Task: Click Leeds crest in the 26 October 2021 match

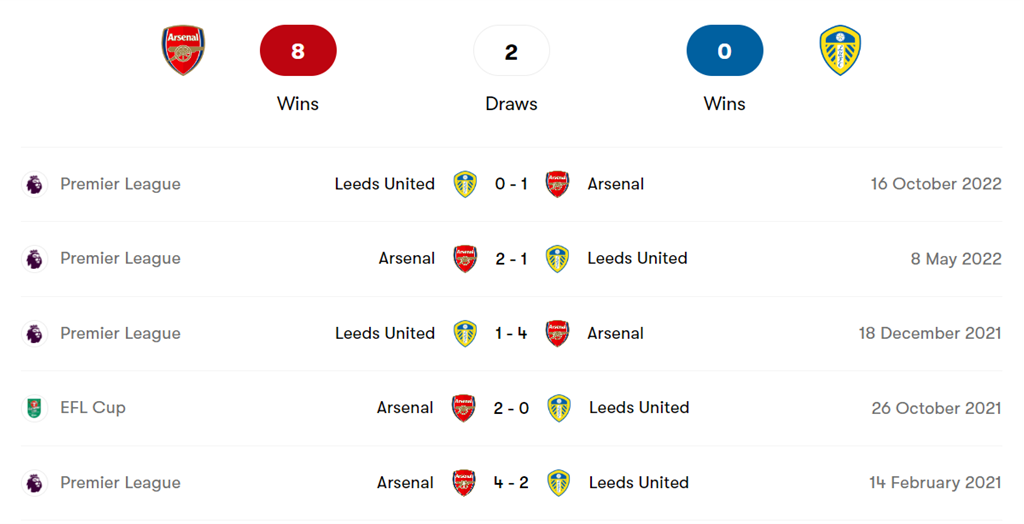Action: pos(559,408)
